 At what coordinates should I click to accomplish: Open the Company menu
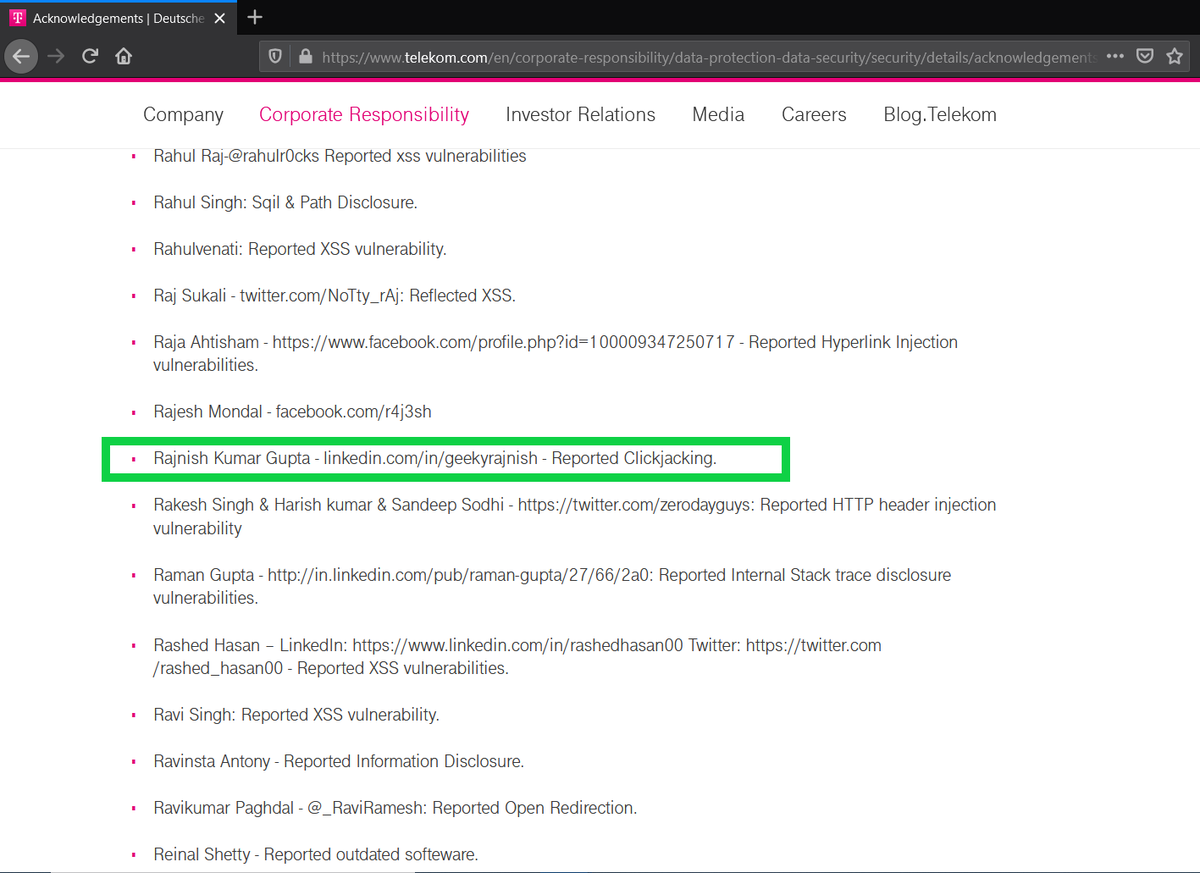pyautogui.click(x=183, y=114)
